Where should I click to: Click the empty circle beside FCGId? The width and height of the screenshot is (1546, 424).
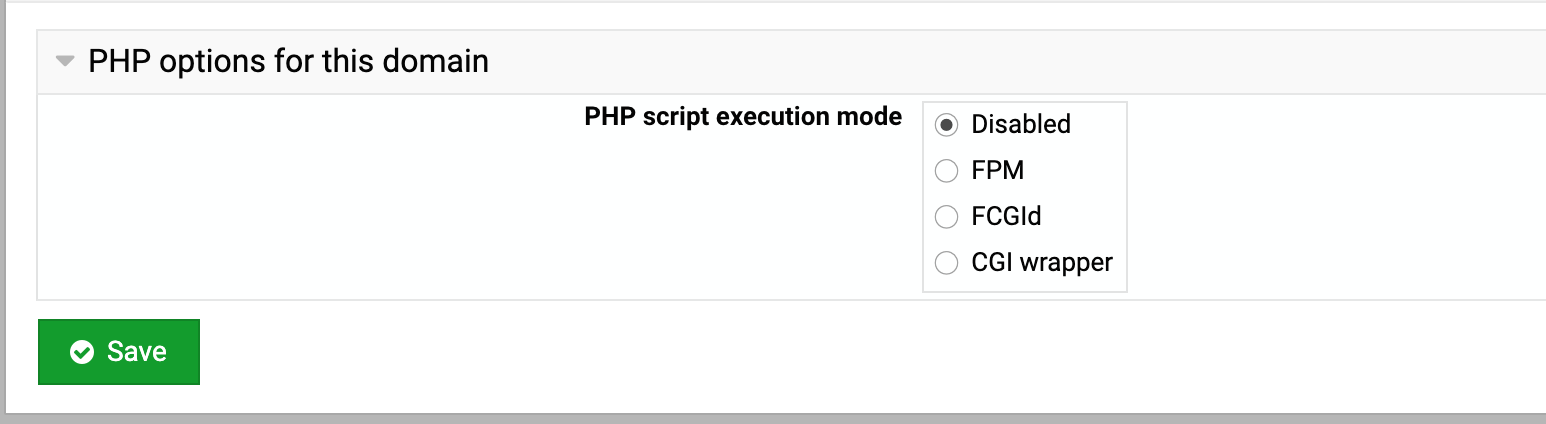[946, 216]
